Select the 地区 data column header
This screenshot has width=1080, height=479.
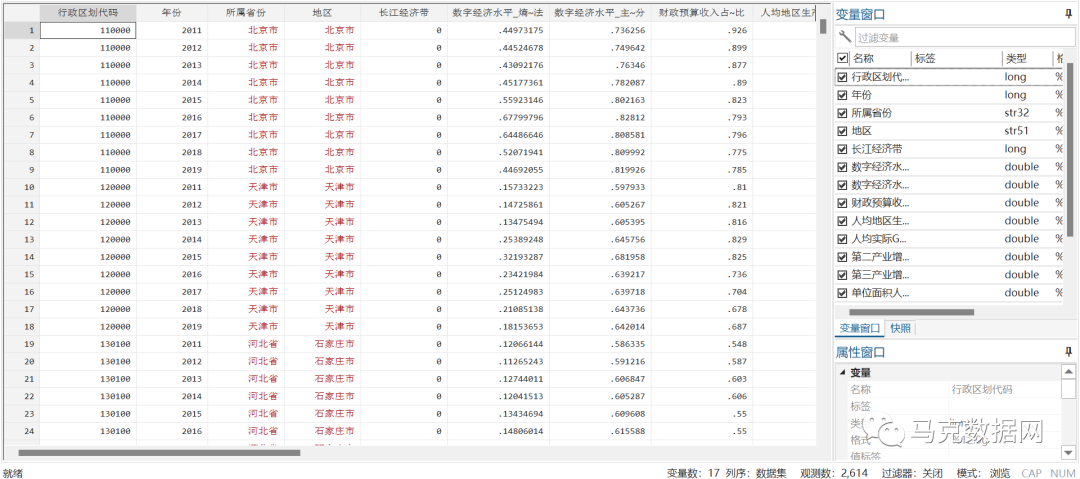point(322,12)
